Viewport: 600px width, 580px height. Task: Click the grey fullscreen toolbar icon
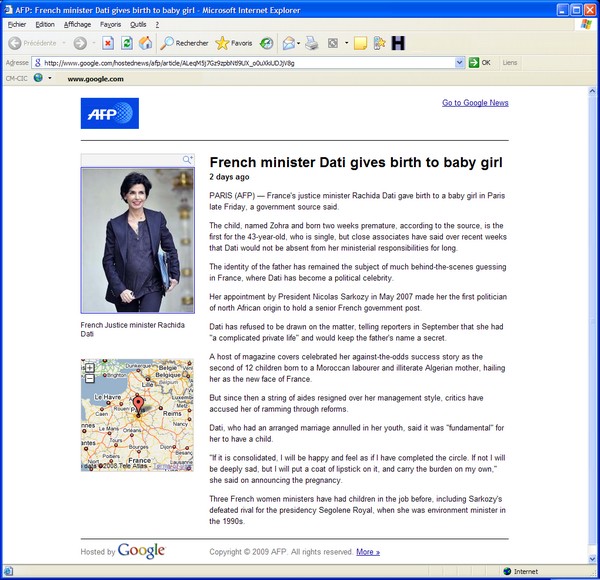pos(333,43)
